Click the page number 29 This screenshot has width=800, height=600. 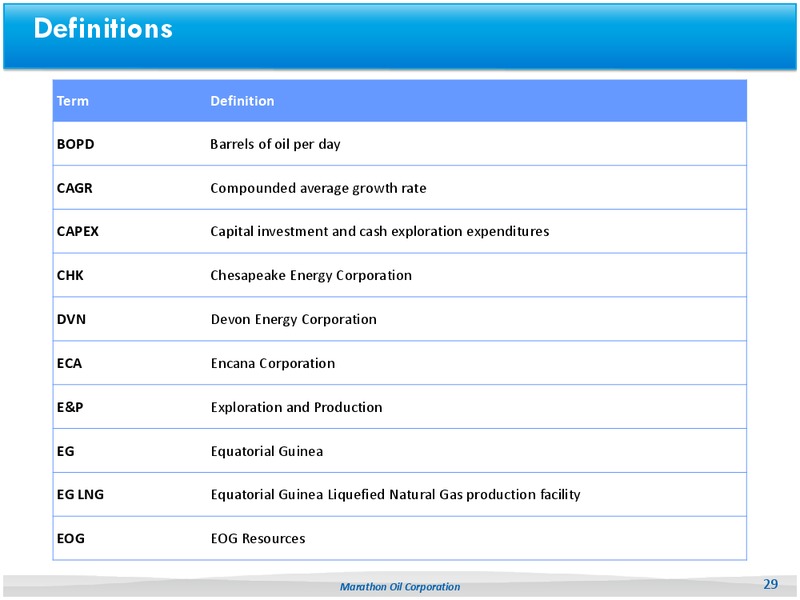[770, 584]
